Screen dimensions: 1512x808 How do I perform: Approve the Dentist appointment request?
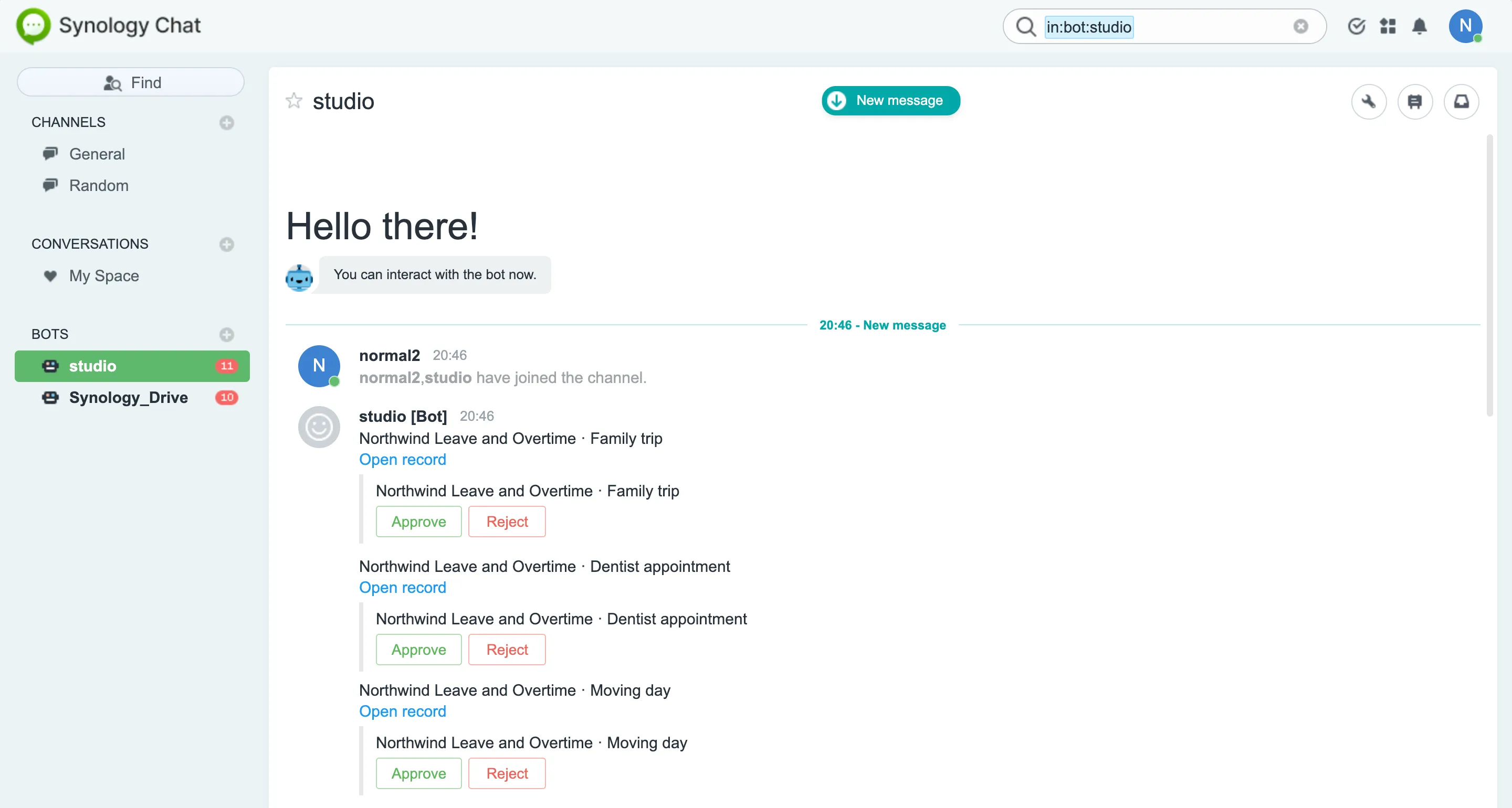(418, 650)
